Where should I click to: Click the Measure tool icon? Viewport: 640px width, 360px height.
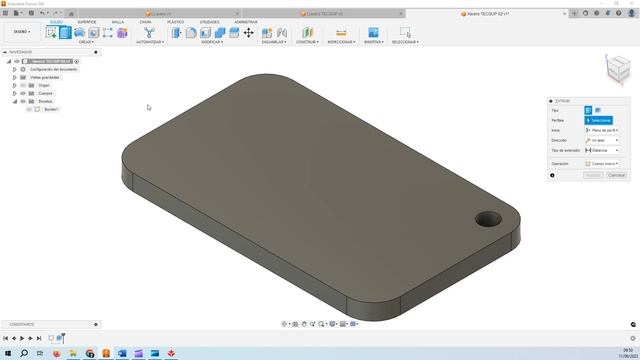tap(341, 33)
